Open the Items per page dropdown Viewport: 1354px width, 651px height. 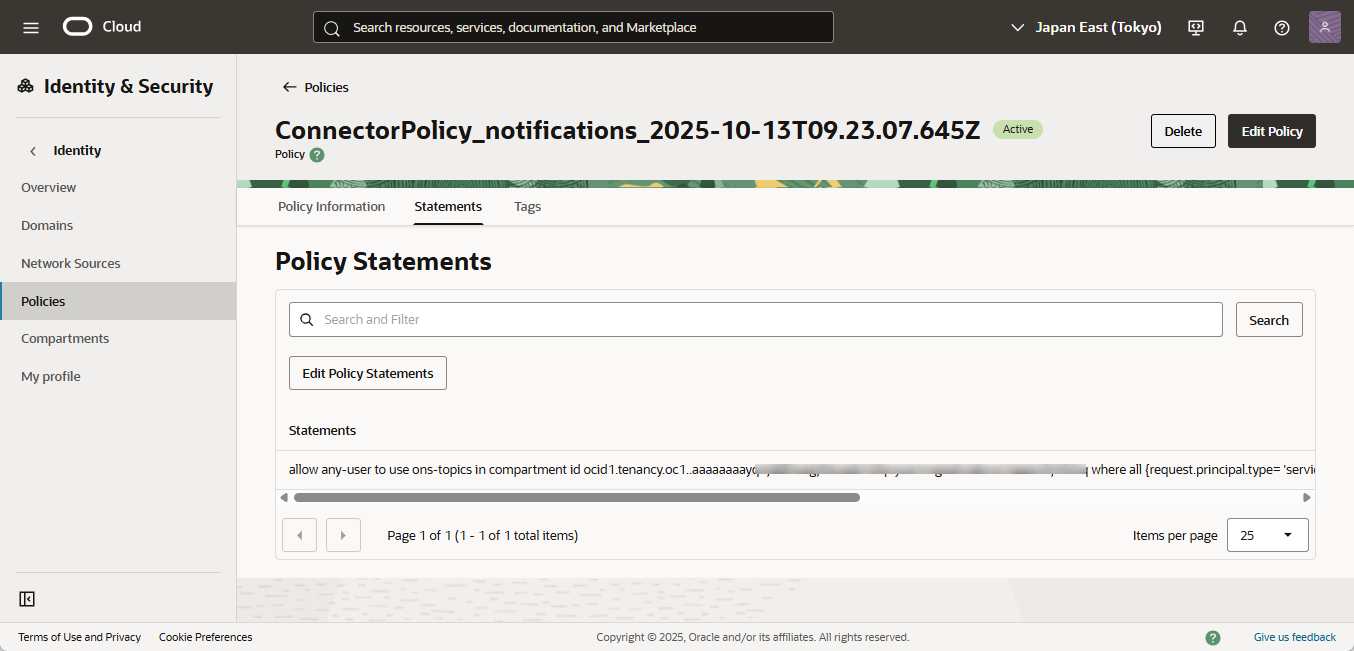[1266, 535]
